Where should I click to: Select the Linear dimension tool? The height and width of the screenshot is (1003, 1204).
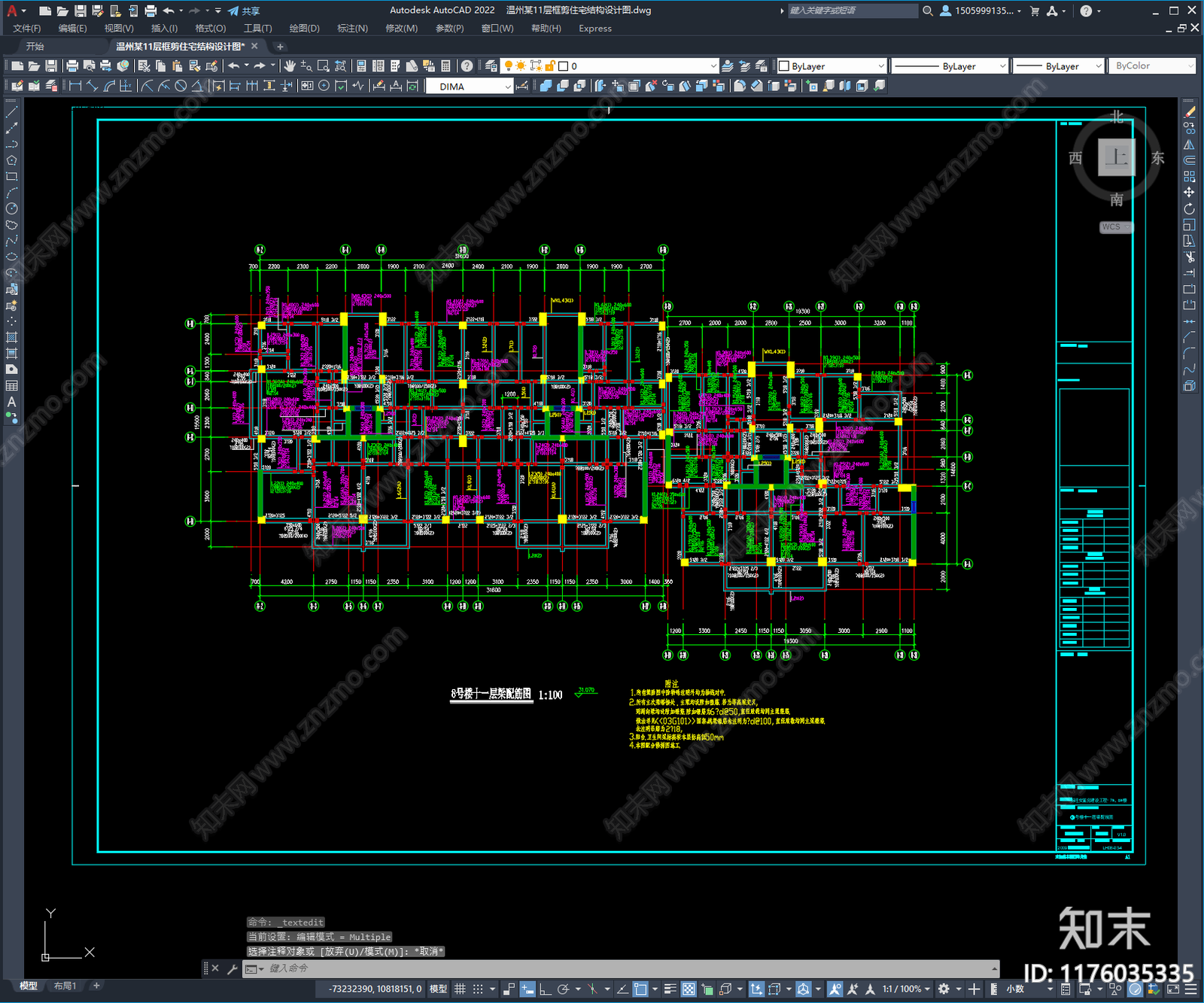[x=75, y=86]
